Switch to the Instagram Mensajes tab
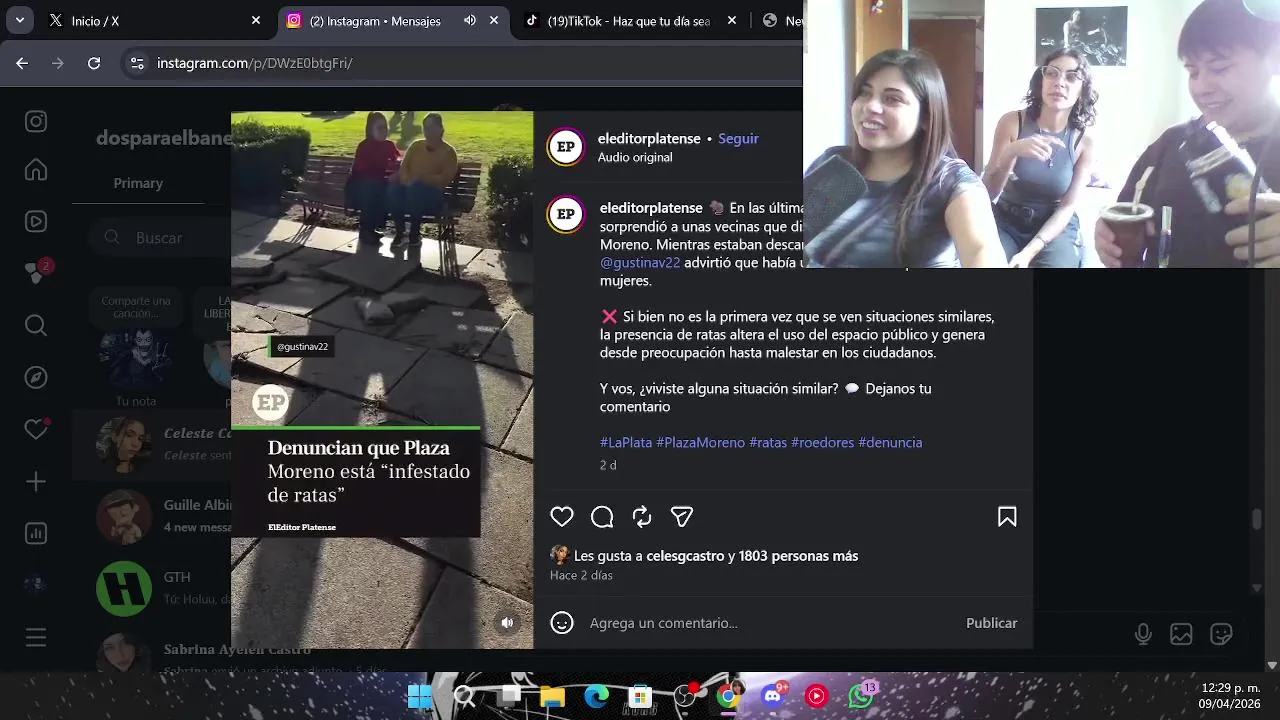Image resolution: width=1280 pixels, height=720 pixels. (x=392, y=20)
